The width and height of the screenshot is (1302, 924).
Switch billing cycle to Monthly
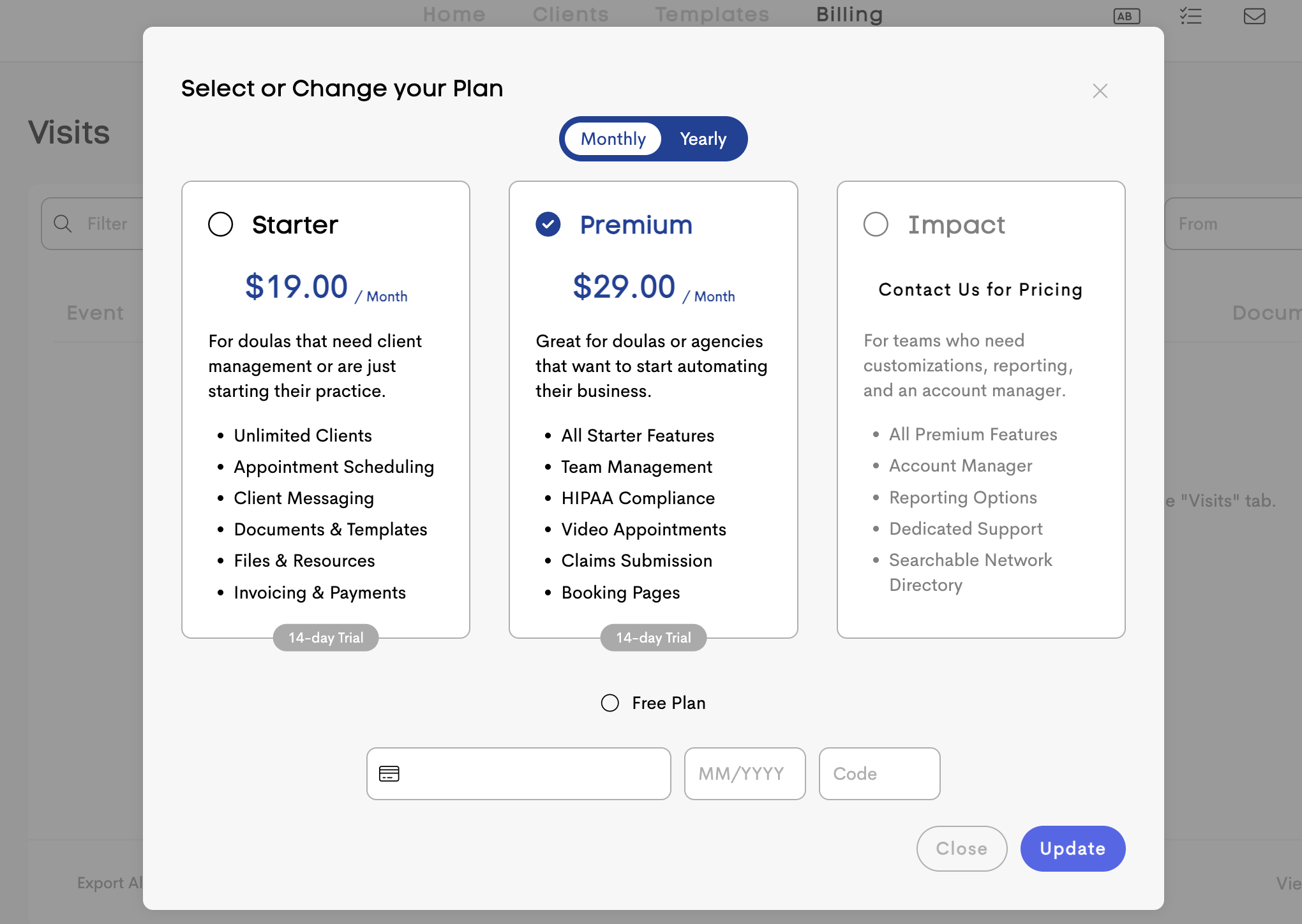(x=613, y=139)
